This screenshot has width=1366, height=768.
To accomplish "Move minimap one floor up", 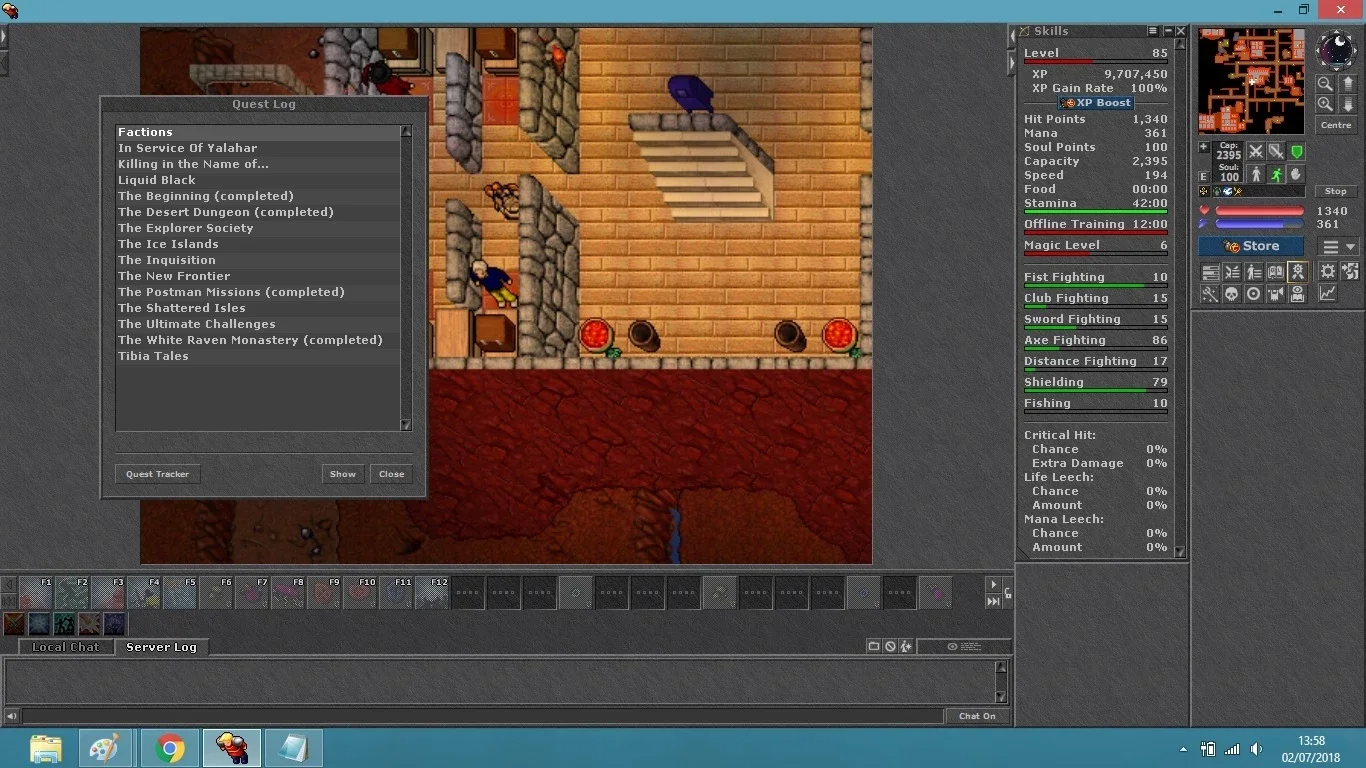I will 1348,84.
